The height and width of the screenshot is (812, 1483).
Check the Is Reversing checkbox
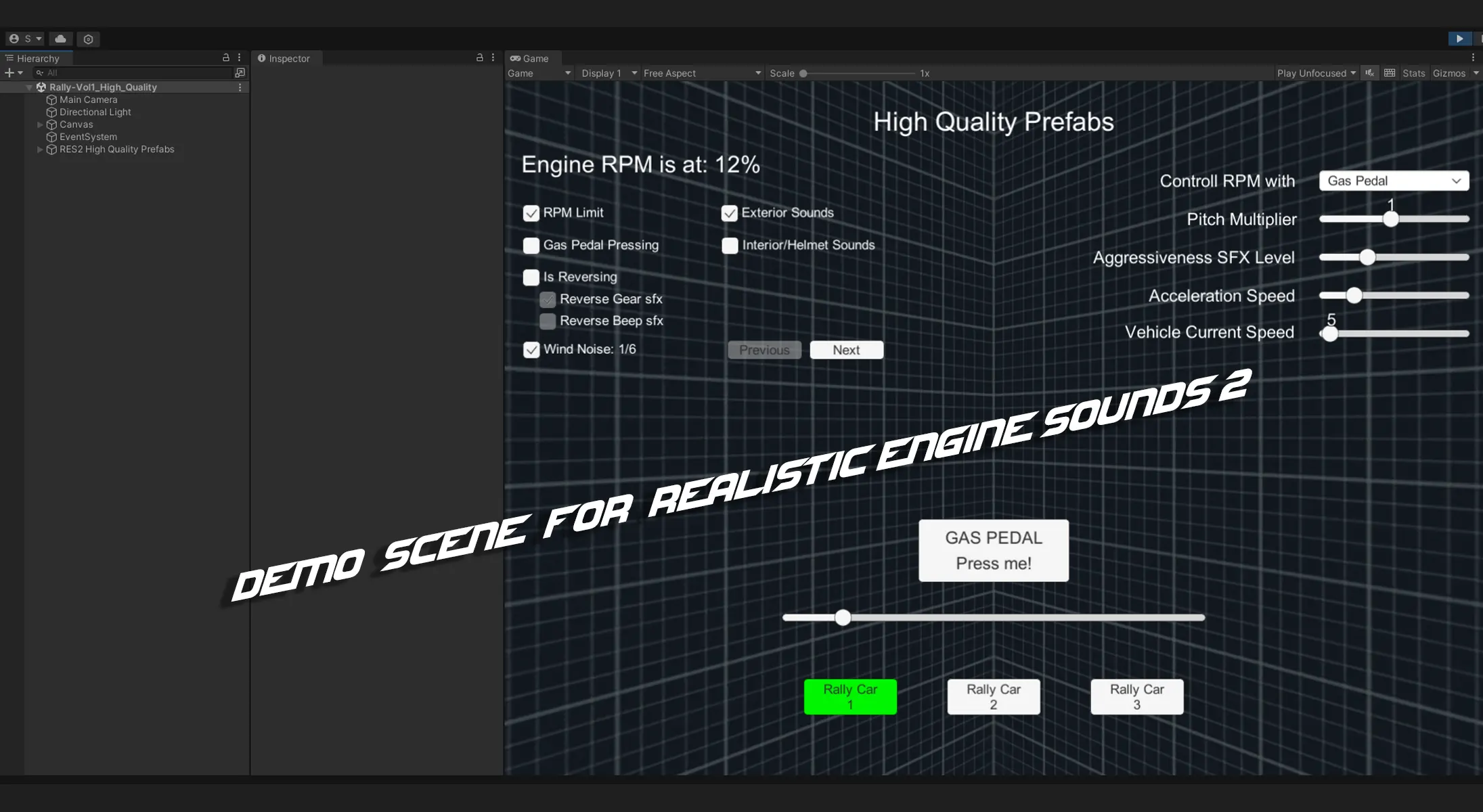point(531,277)
